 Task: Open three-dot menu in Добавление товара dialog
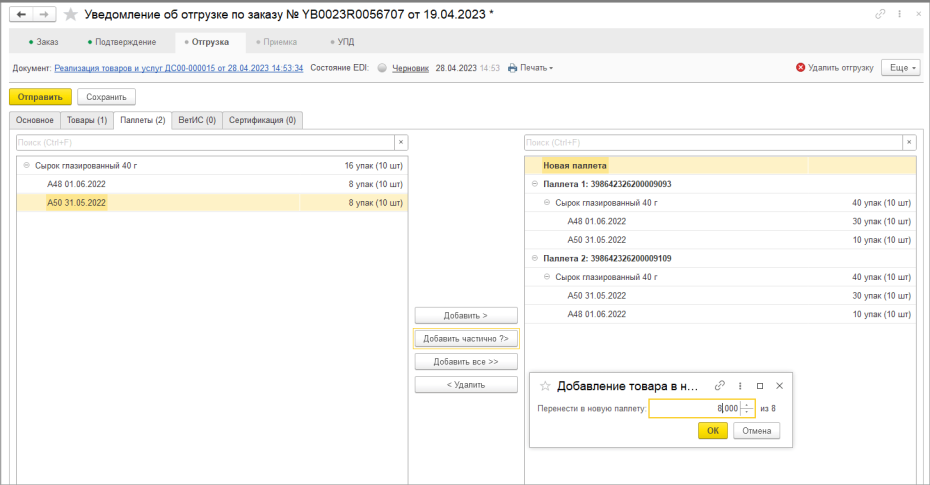click(740, 386)
